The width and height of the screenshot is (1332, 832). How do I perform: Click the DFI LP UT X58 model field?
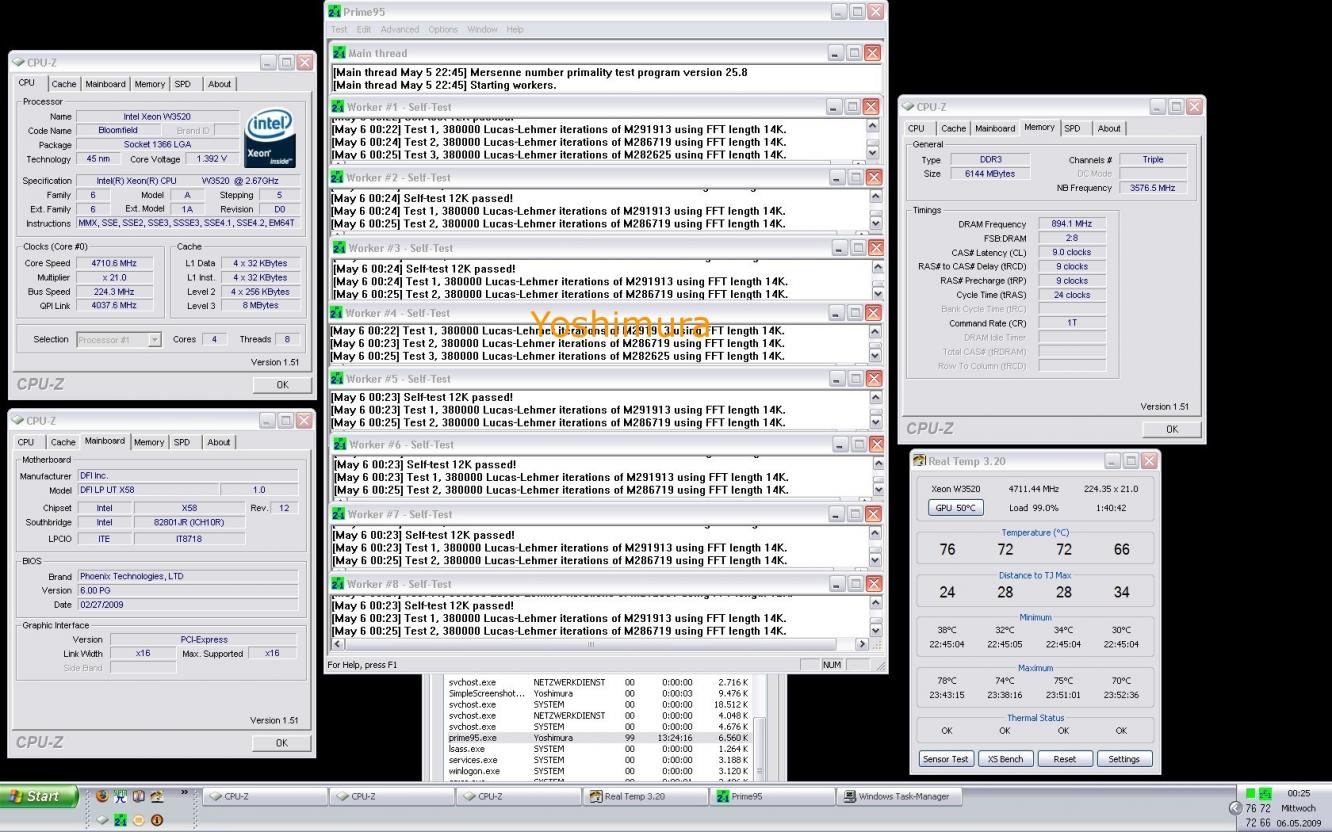[x=148, y=490]
